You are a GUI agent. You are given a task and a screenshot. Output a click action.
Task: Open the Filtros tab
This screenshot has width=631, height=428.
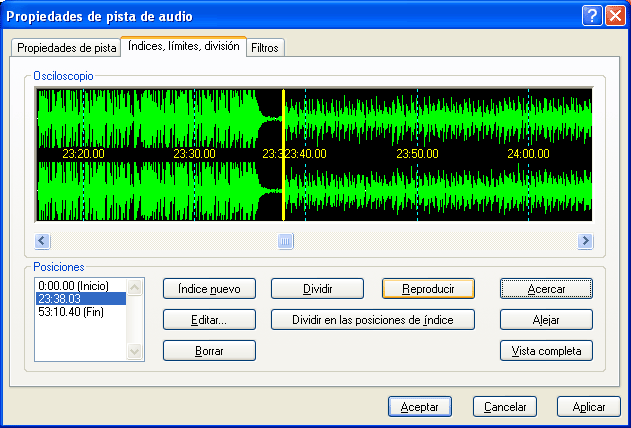pyautogui.click(x=265, y=47)
